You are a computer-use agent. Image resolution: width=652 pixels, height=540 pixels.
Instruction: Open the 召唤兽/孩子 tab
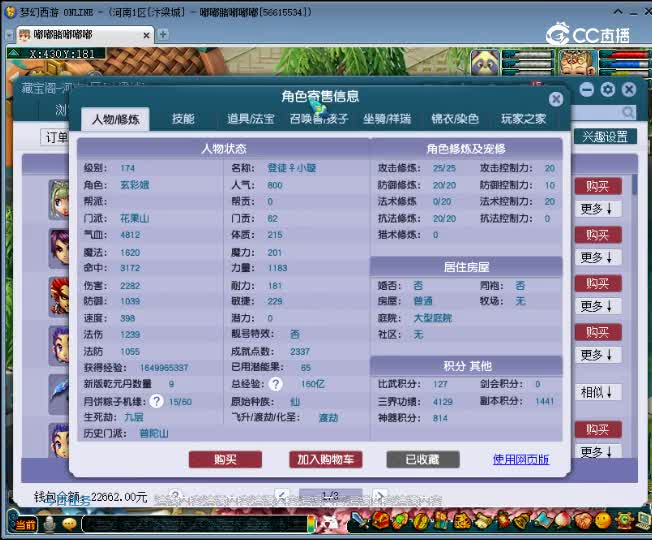pos(319,119)
